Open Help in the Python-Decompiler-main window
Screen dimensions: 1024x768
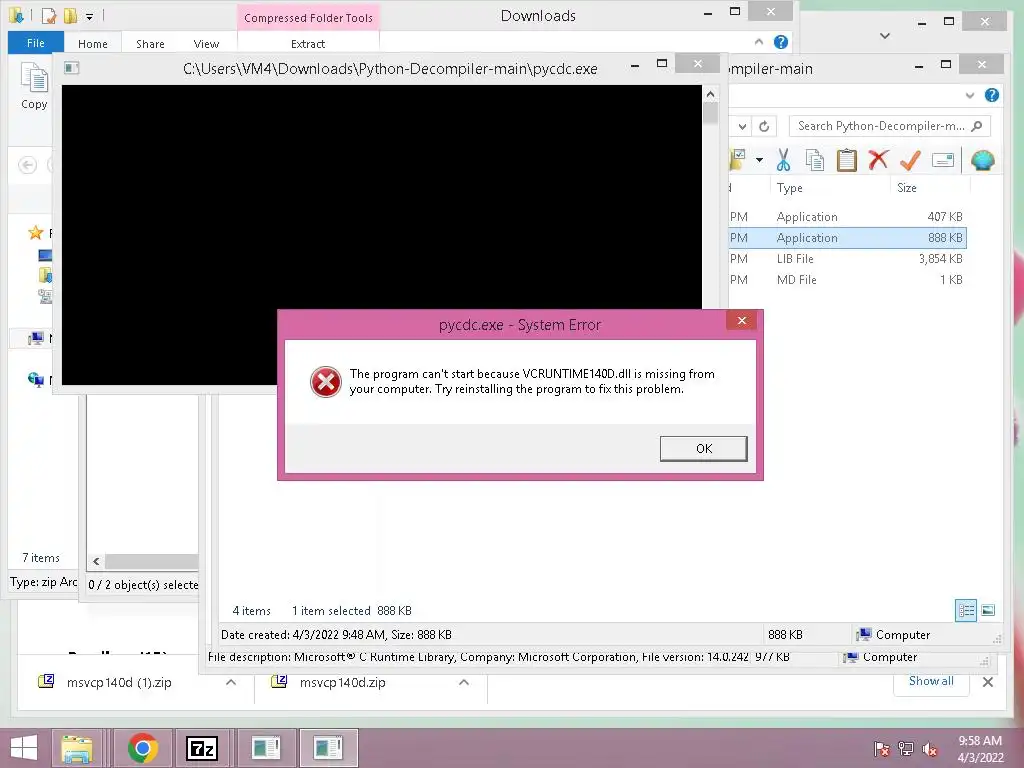[x=991, y=95]
